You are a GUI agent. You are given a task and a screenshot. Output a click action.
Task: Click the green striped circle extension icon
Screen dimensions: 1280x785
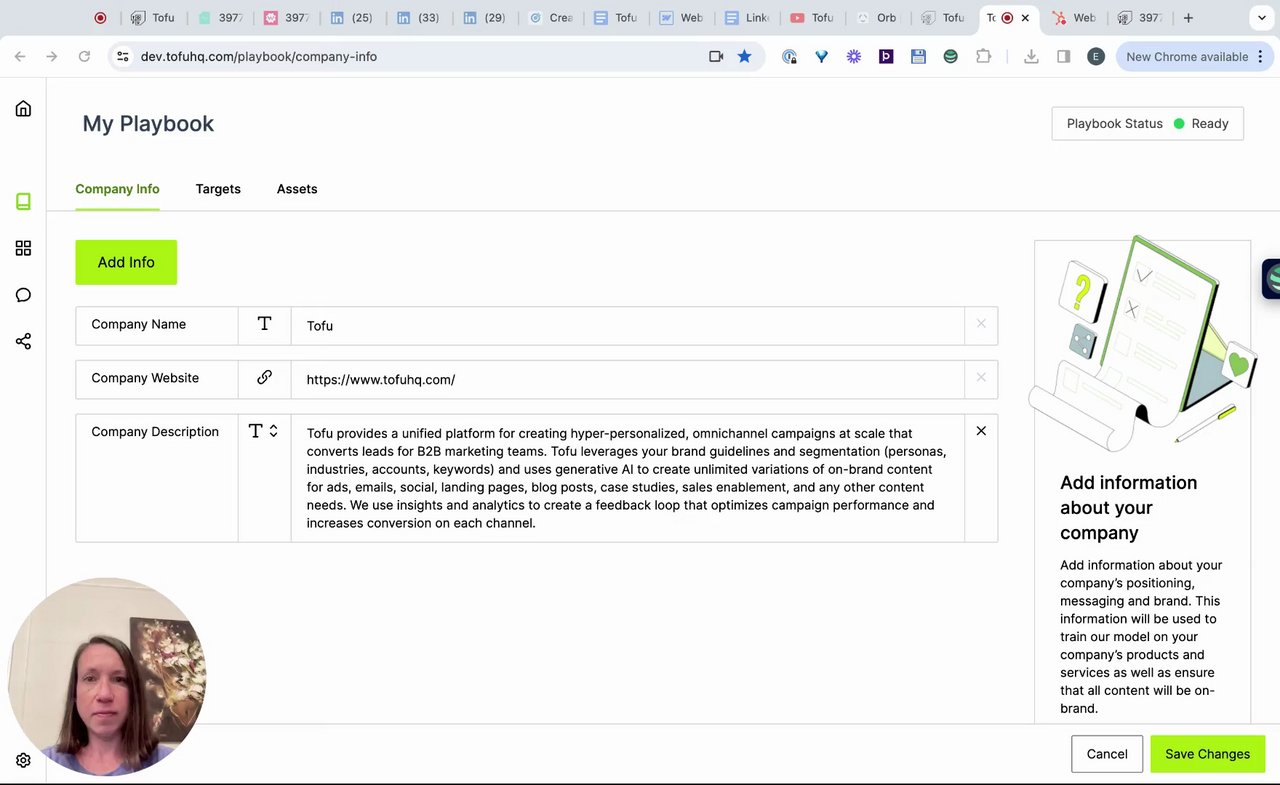pyautogui.click(x=950, y=57)
